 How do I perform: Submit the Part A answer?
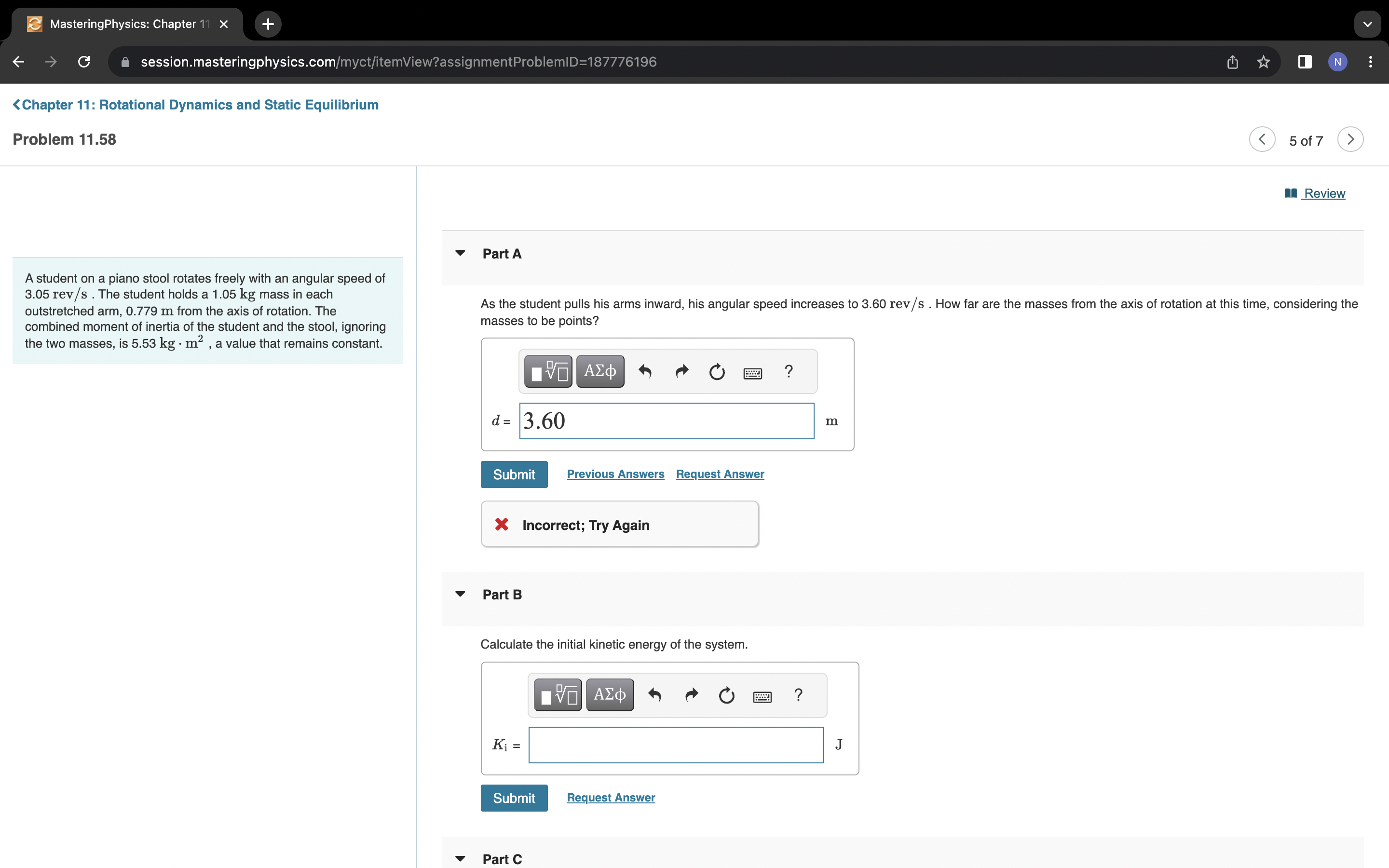pyautogui.click(x=514, y=475)
